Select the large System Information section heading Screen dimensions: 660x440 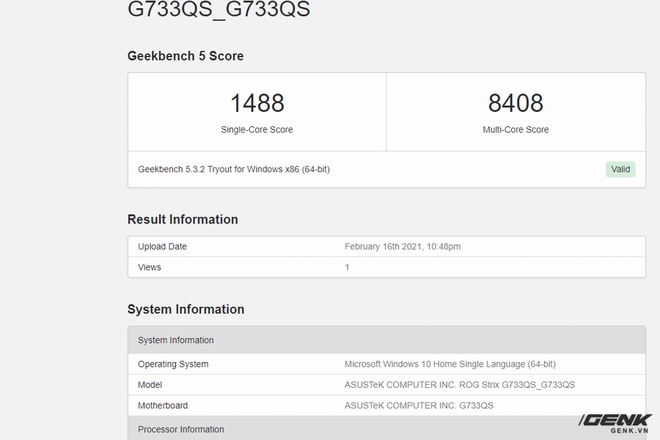click(186, 309)
